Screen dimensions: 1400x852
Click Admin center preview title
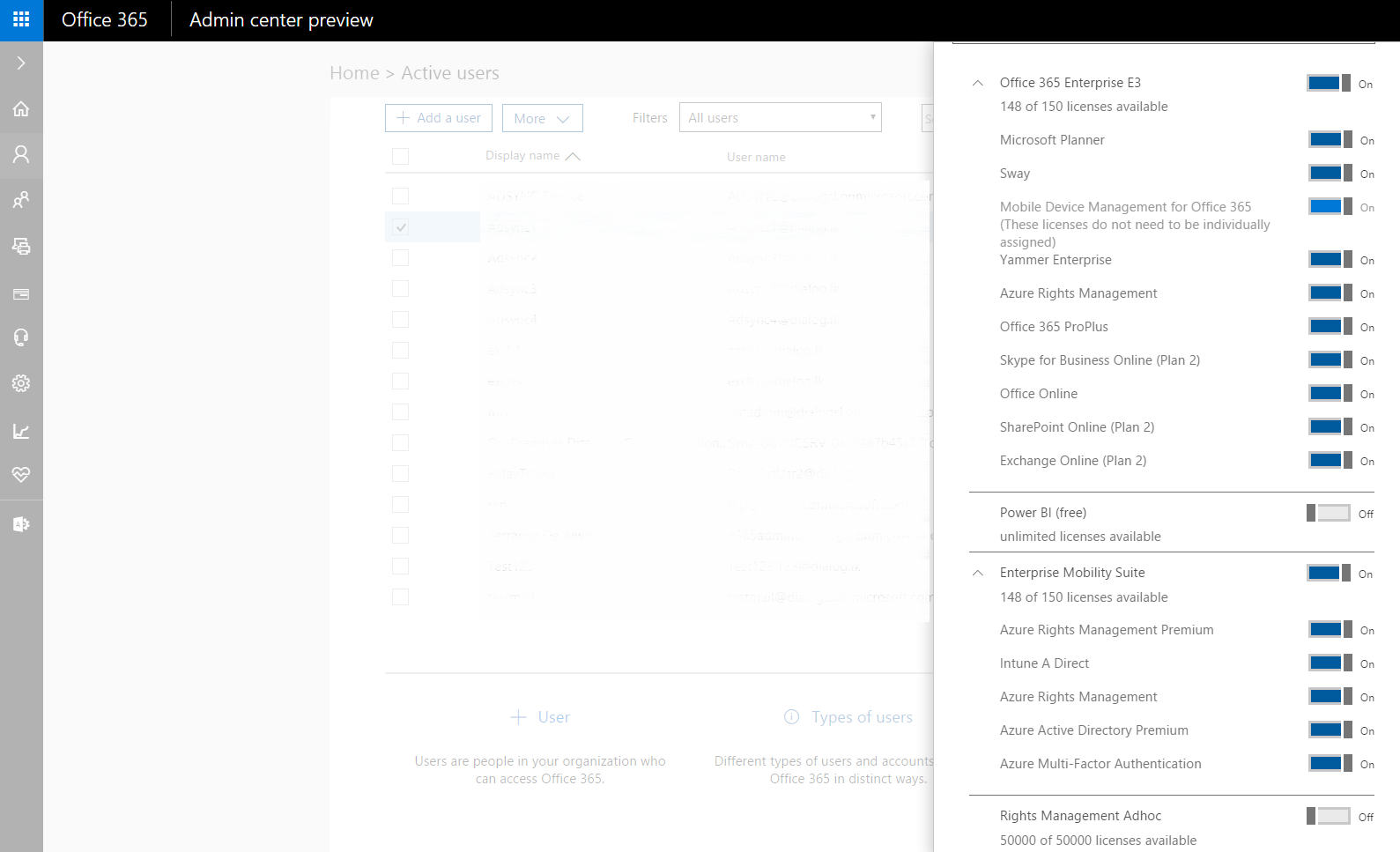(281, 19)
